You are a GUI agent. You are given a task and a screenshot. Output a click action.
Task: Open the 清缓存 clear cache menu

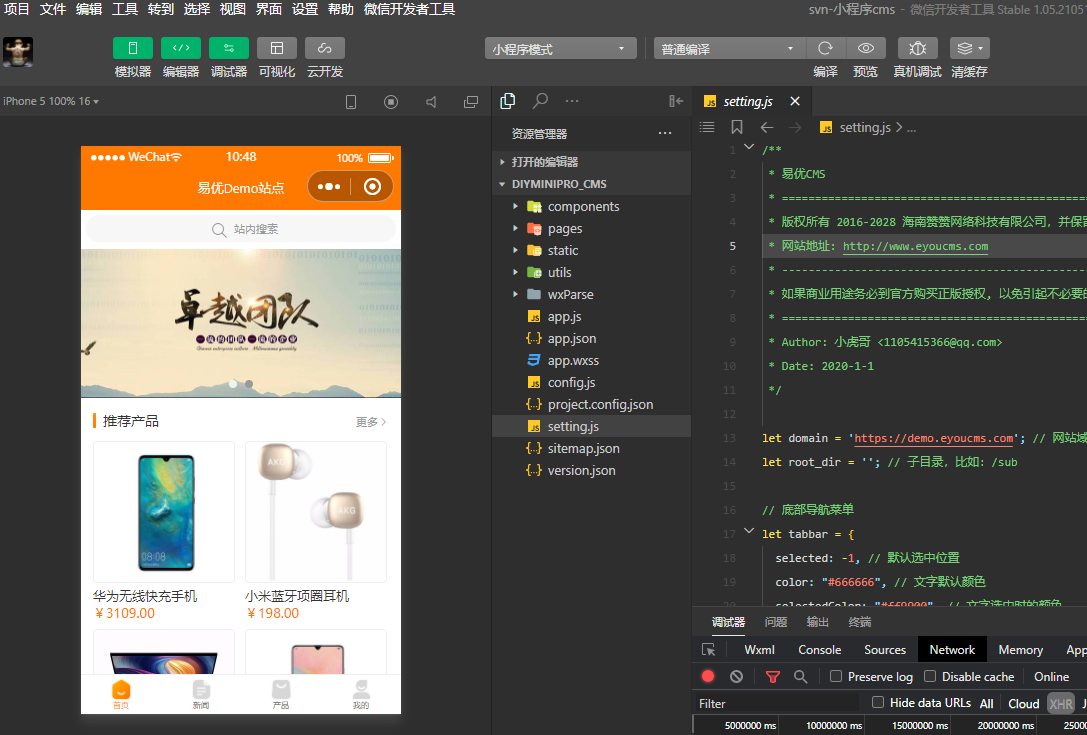(969, 49)
